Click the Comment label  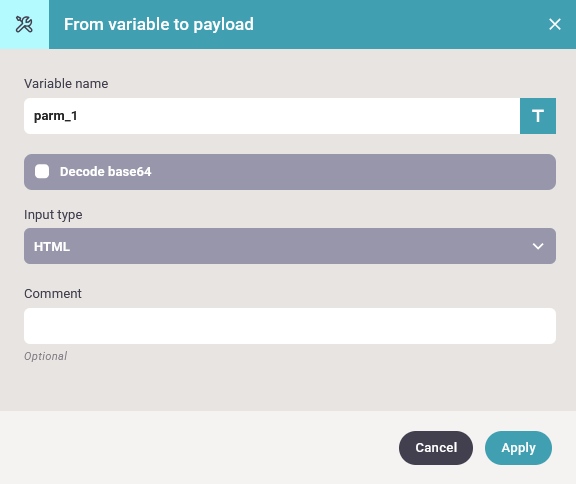click(x=53, y=294)
